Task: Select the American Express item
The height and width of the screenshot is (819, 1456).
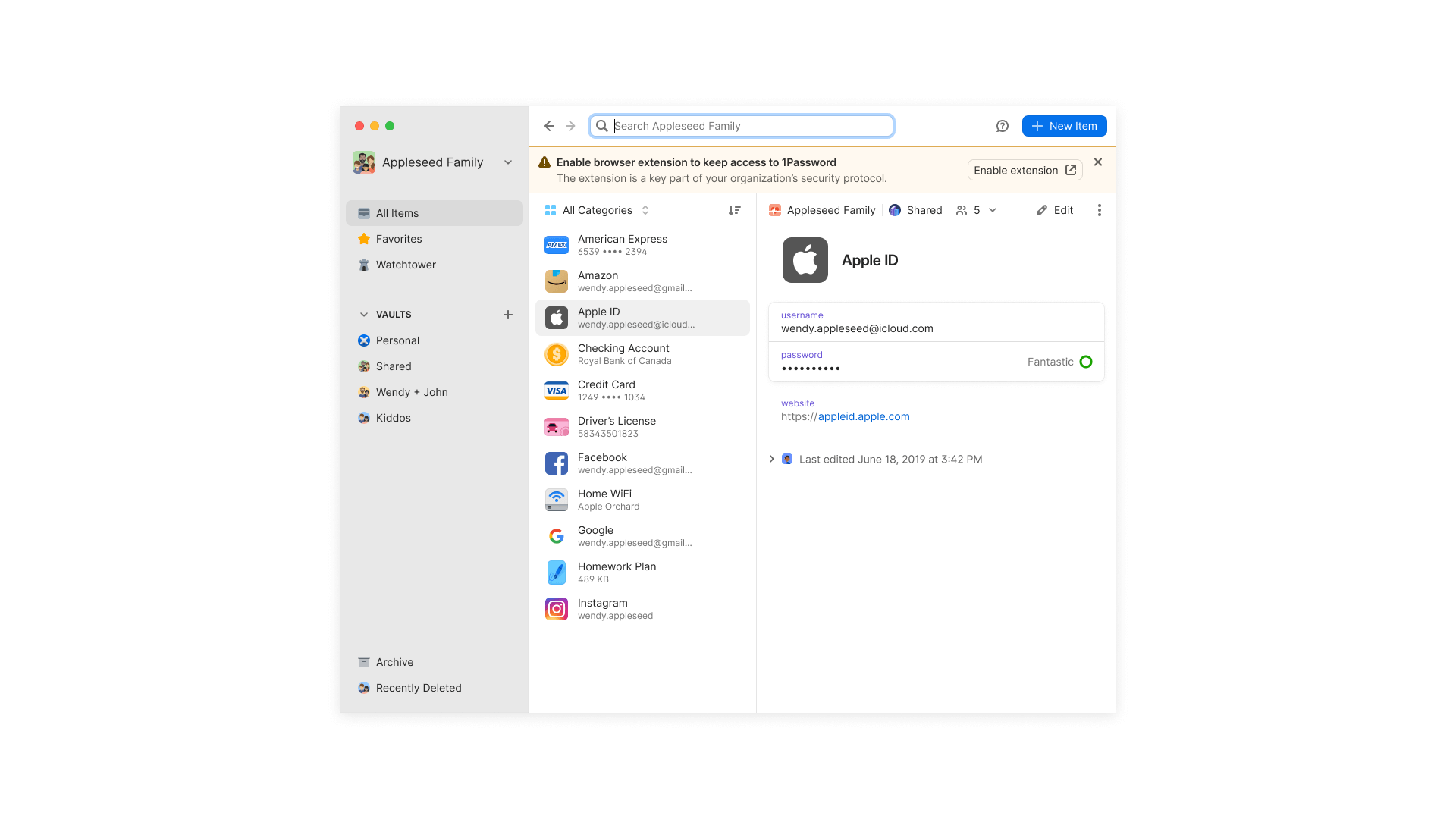Action: [x=642, y=245]
